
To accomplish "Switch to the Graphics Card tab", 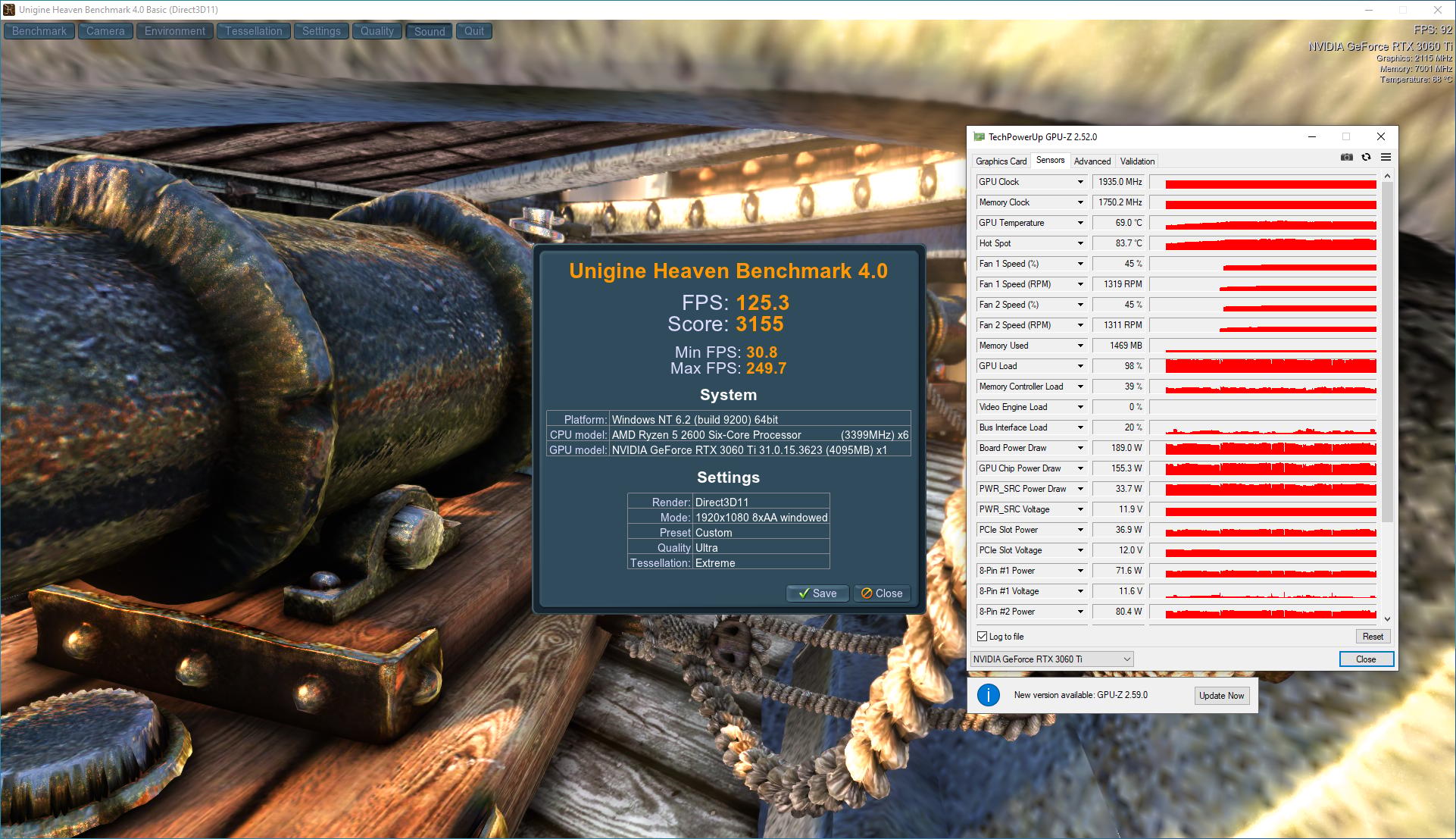I will tap(1001, 161).
